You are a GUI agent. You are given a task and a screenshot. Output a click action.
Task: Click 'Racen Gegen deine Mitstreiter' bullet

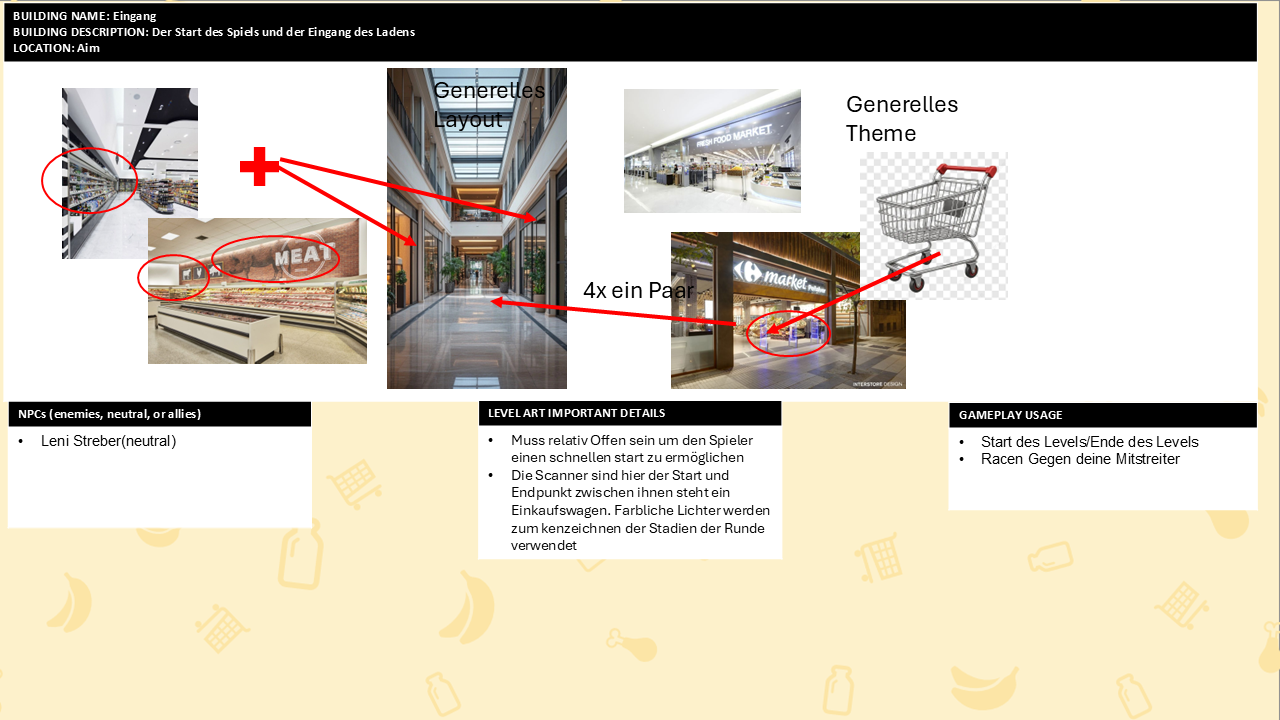(1081, 459)
